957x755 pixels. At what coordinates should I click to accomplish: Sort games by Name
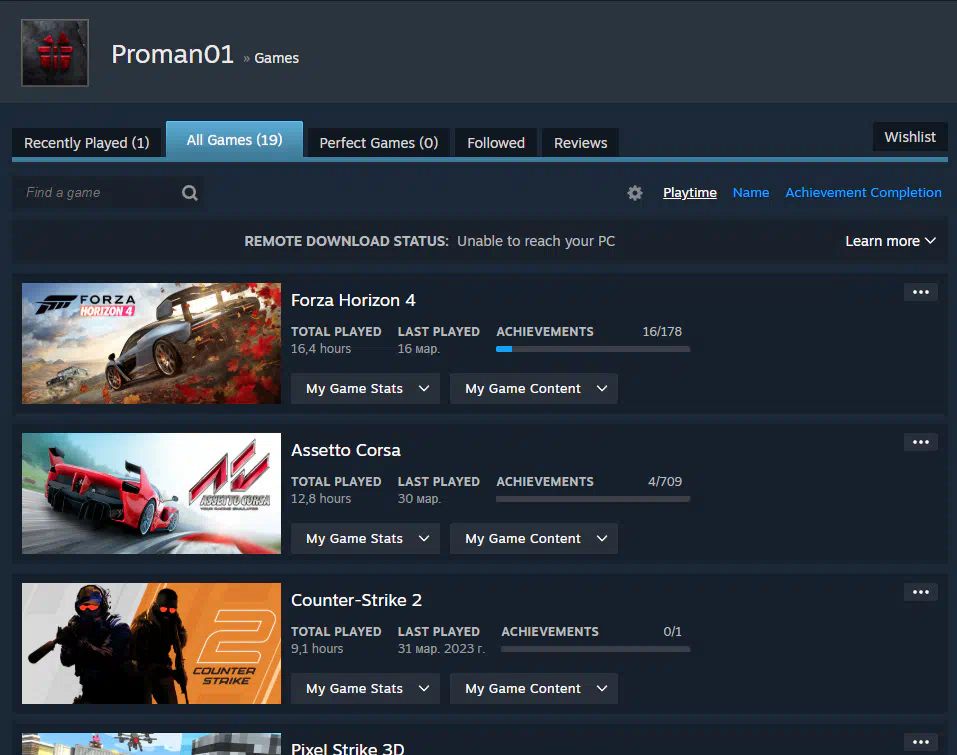click(751, 193)
